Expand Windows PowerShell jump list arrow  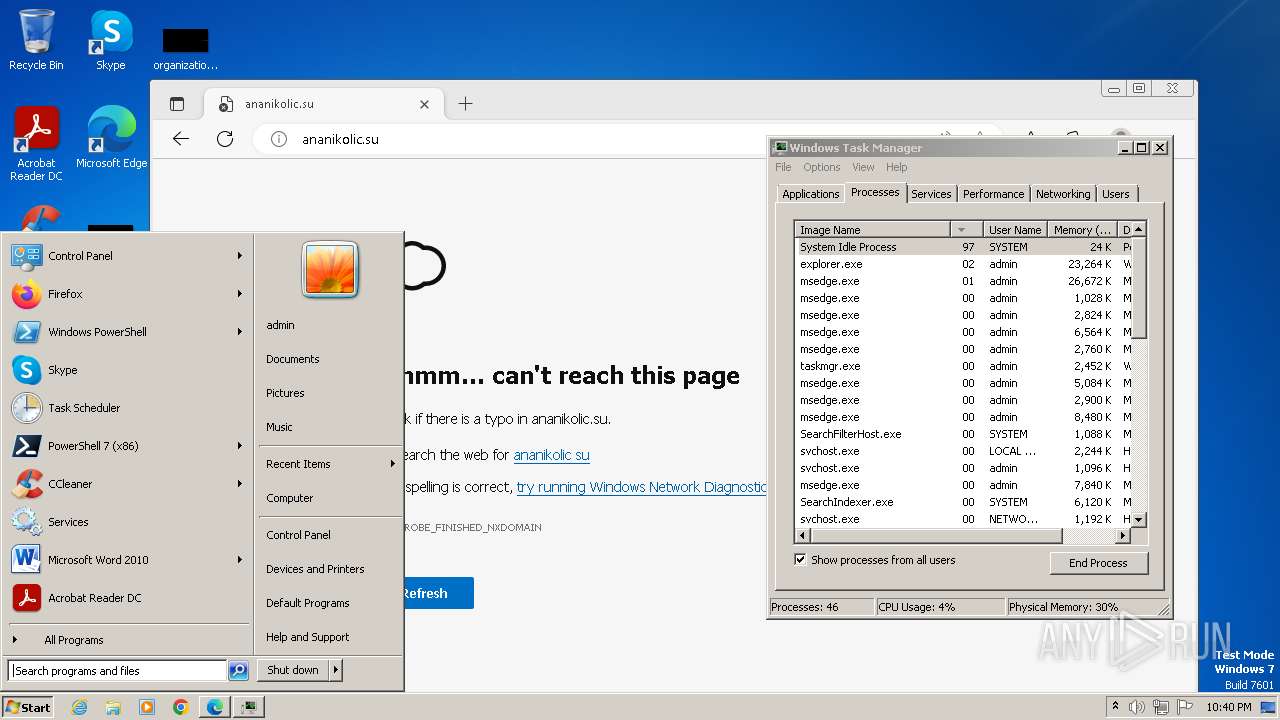pyautogui.click(x=240, y=332)
